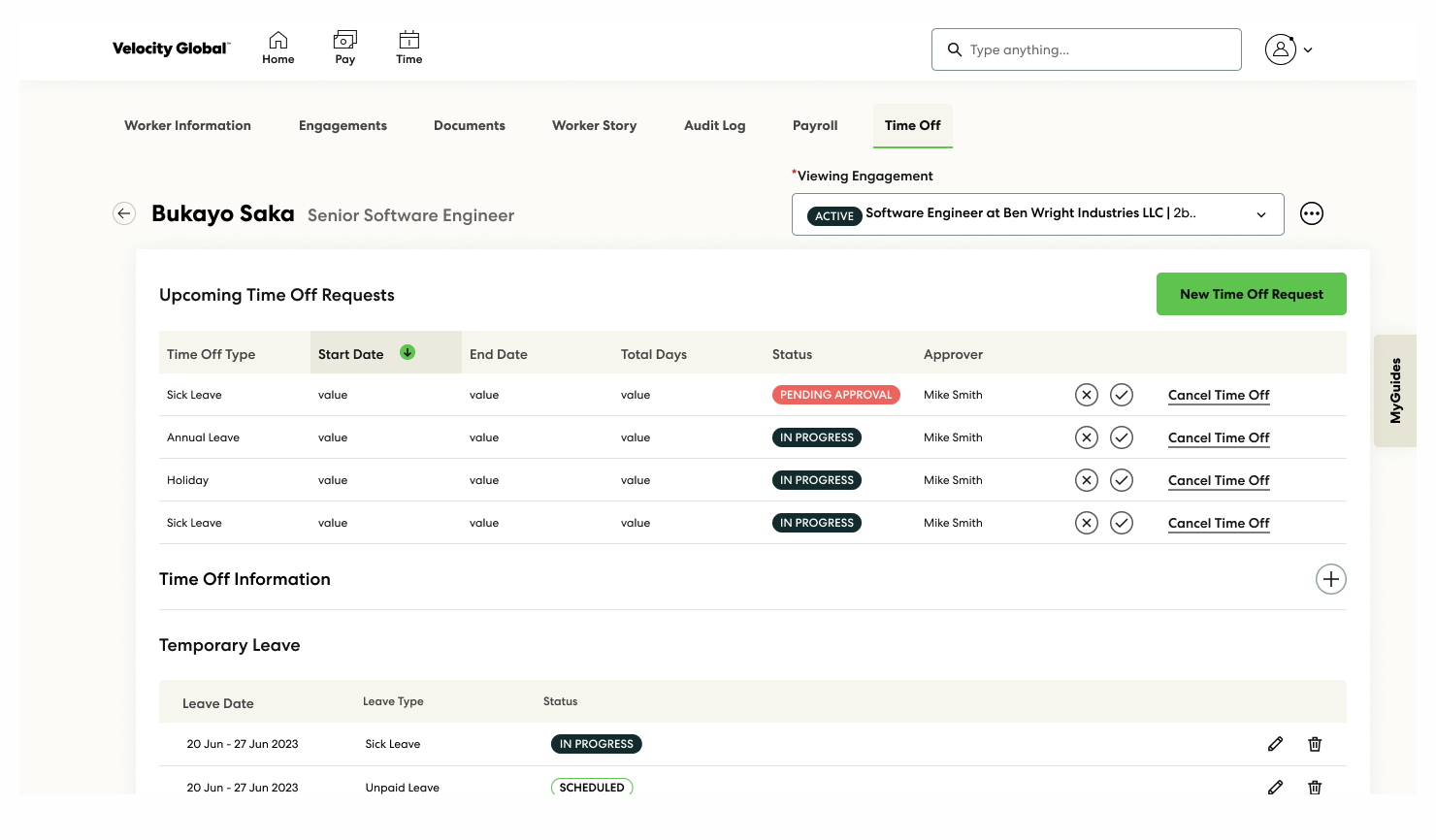Viewport: 1436px width, 840px height.
Task: Delete the Unpaid Leave temporary leave entry
Action: [x=1315, y=788]
